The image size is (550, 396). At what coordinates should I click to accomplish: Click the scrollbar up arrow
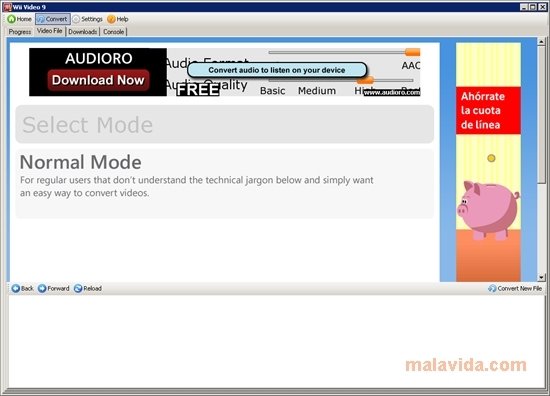[x=541, y=42]
